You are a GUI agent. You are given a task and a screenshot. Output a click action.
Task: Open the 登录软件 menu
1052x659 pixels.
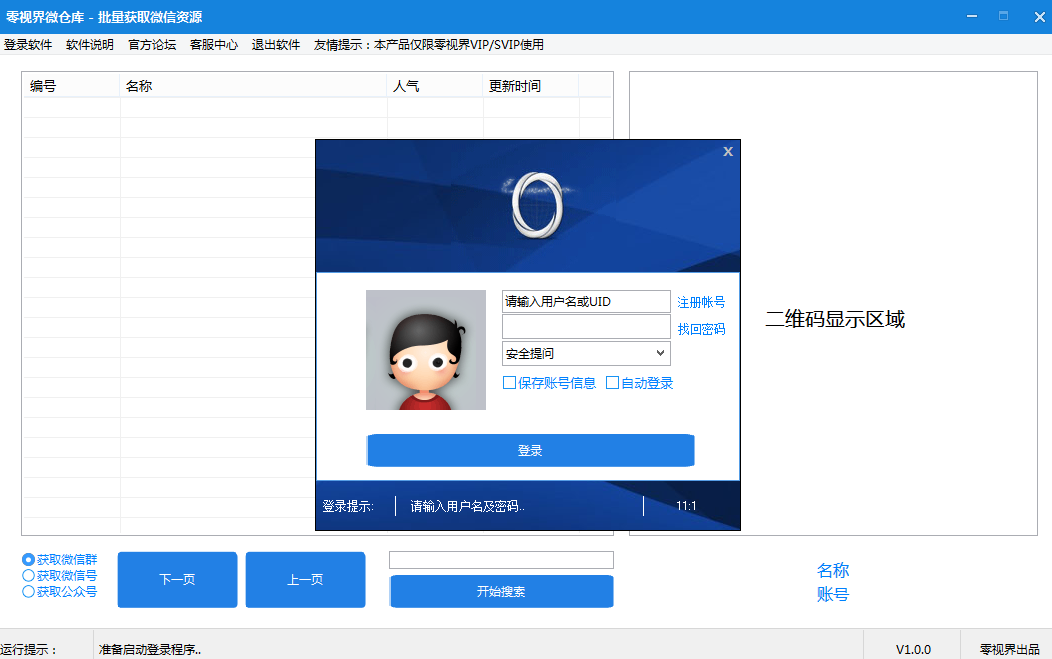pos(28,45)
